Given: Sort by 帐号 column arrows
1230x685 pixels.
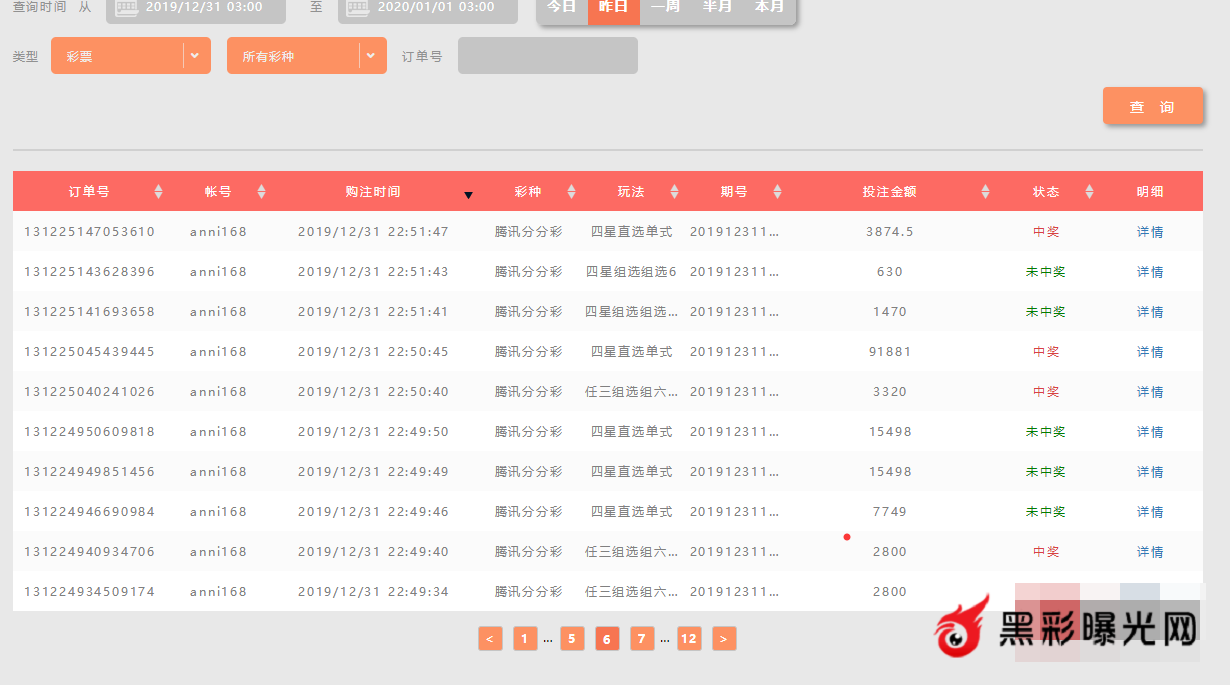Looking at the screenshot, I should click(x=261, y=191).
